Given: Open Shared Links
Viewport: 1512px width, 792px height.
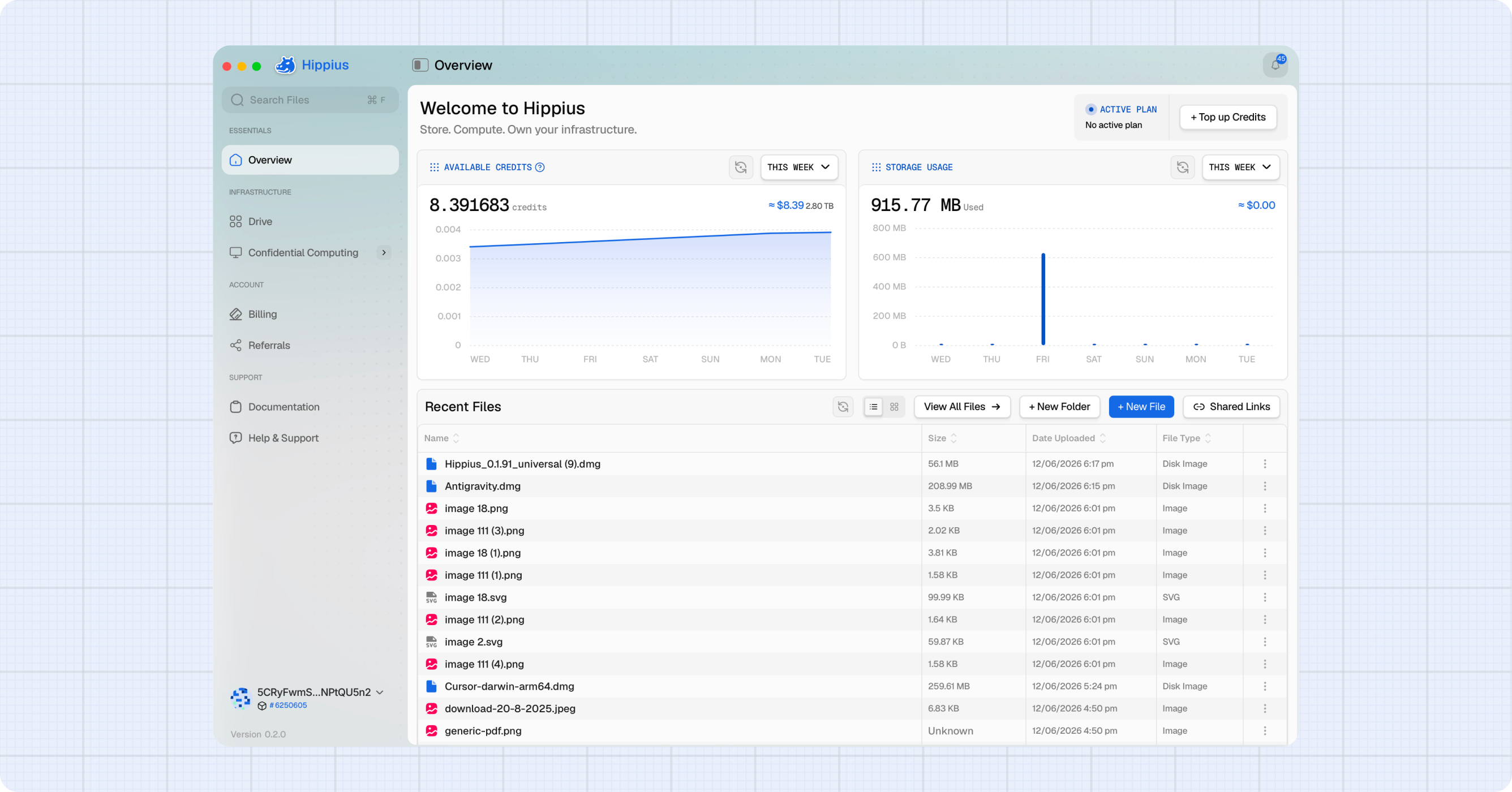Looking at the screenshot, I should click(x=1231, y=407).
